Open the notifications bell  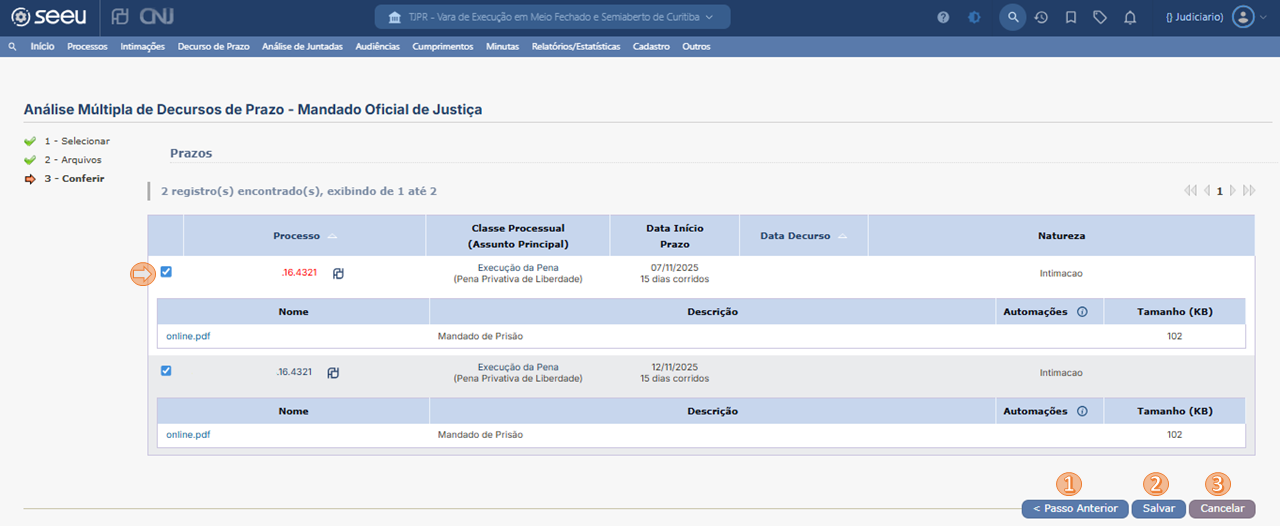(1130, 17)
